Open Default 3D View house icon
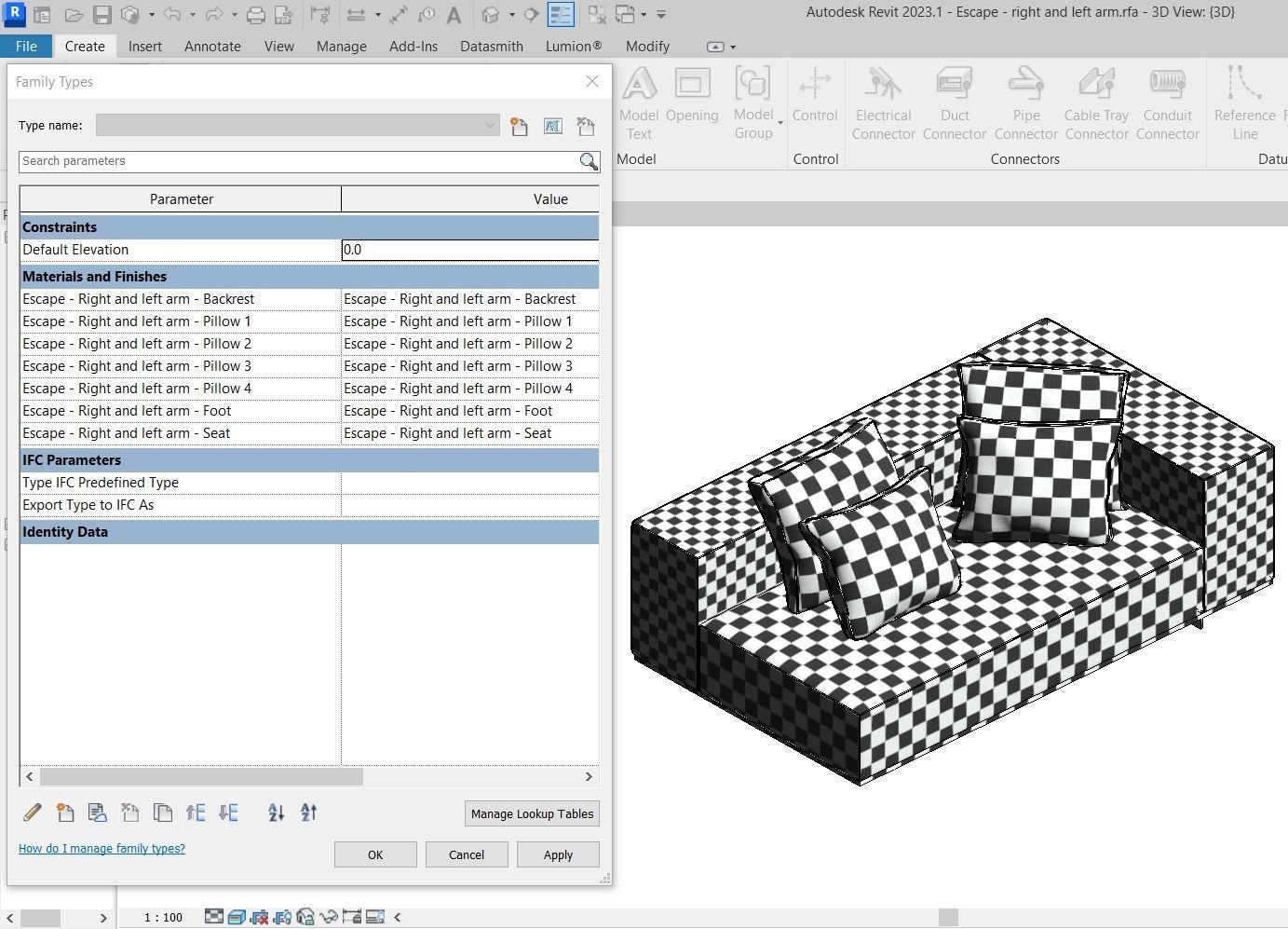 click(x=490, y=15)
